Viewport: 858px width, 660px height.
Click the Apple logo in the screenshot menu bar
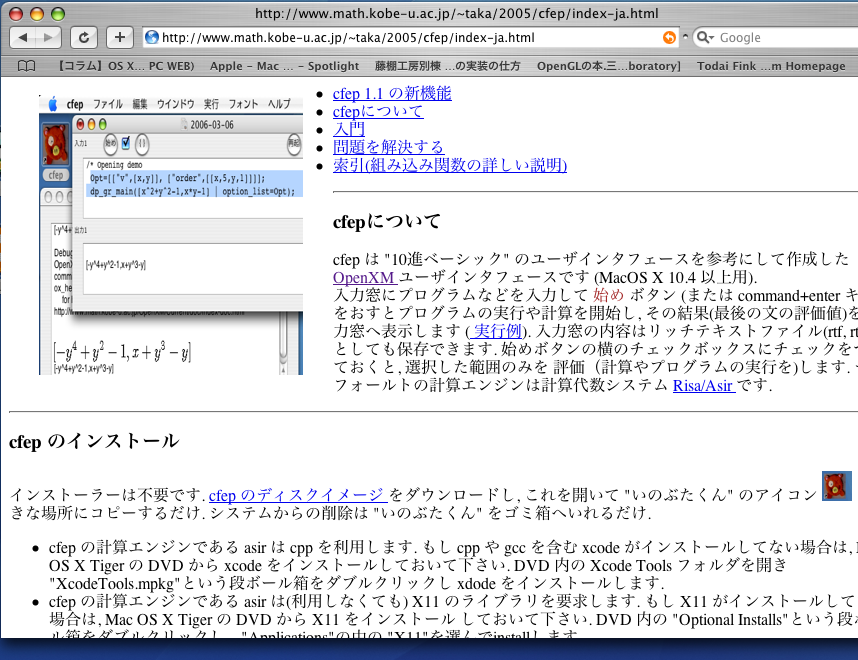point(53,104)
